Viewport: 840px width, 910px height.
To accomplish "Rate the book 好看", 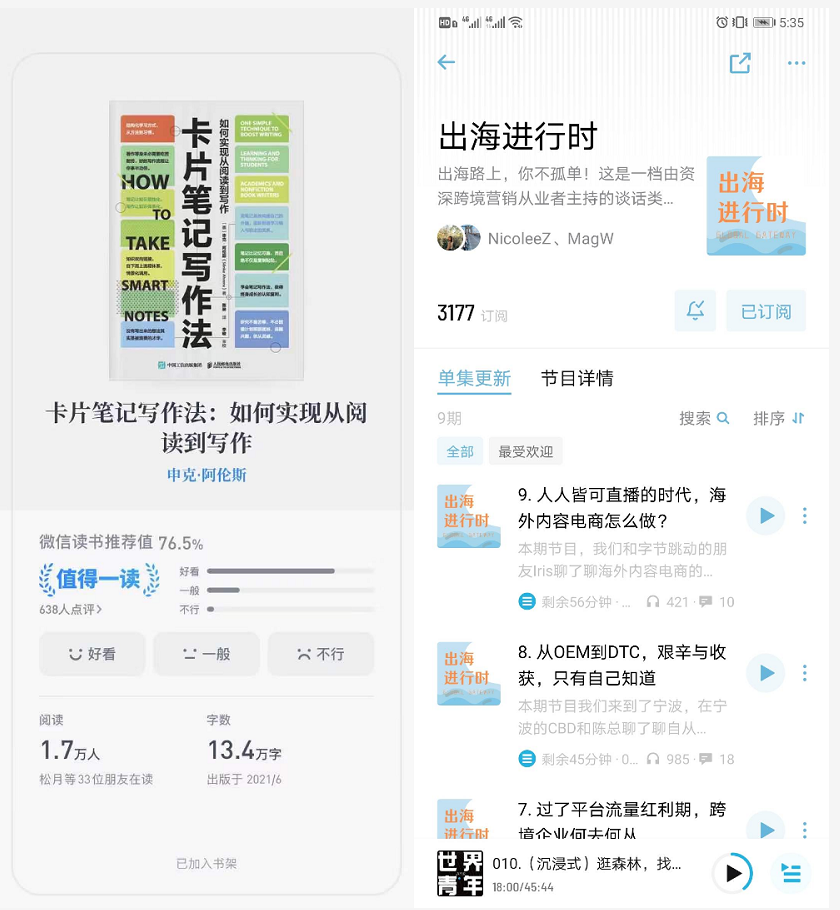I will pyautogui.click(x=92, y=653).
